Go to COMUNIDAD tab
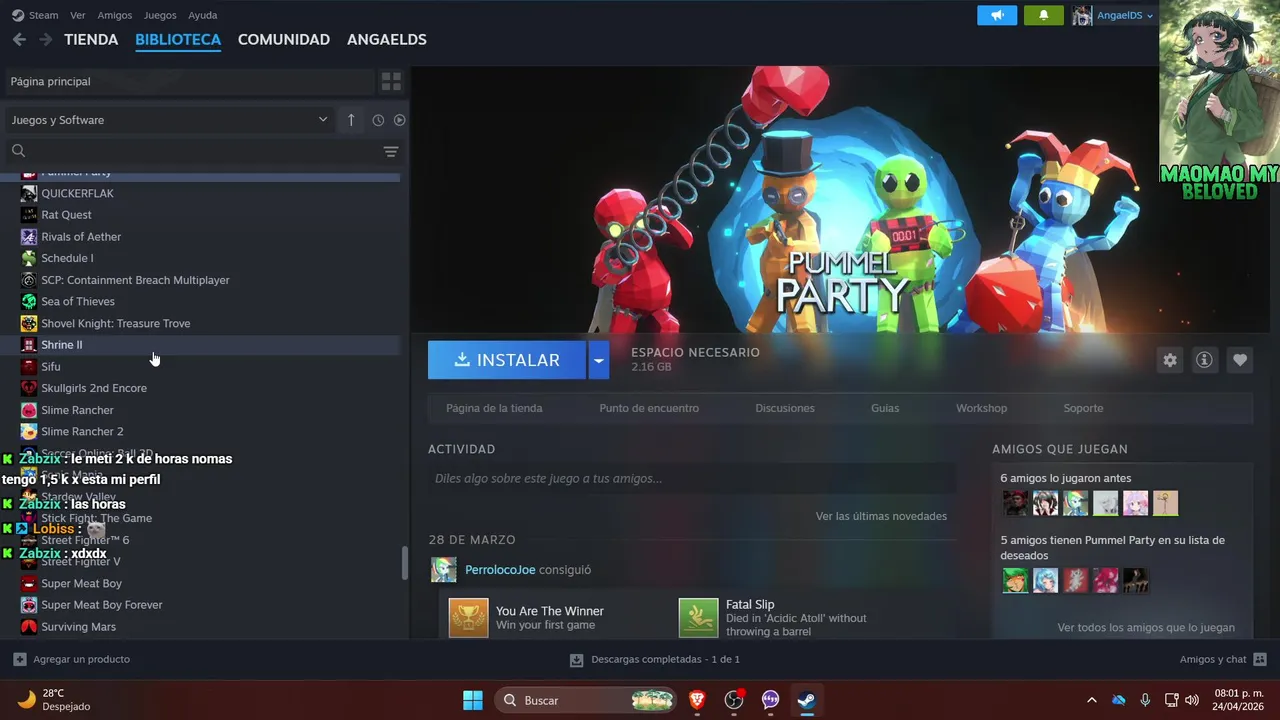This screenshot has width=1280, height=720. (284, 39)
